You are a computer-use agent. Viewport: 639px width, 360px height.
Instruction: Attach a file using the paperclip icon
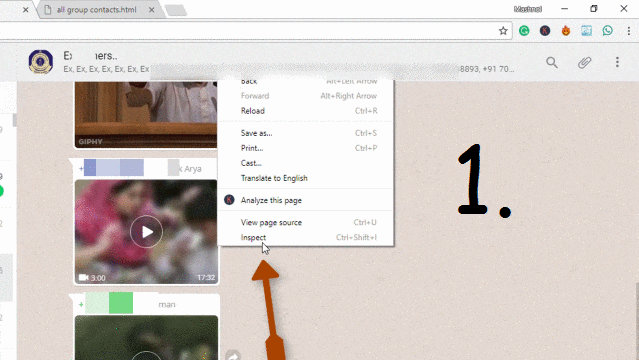(584, 62)
